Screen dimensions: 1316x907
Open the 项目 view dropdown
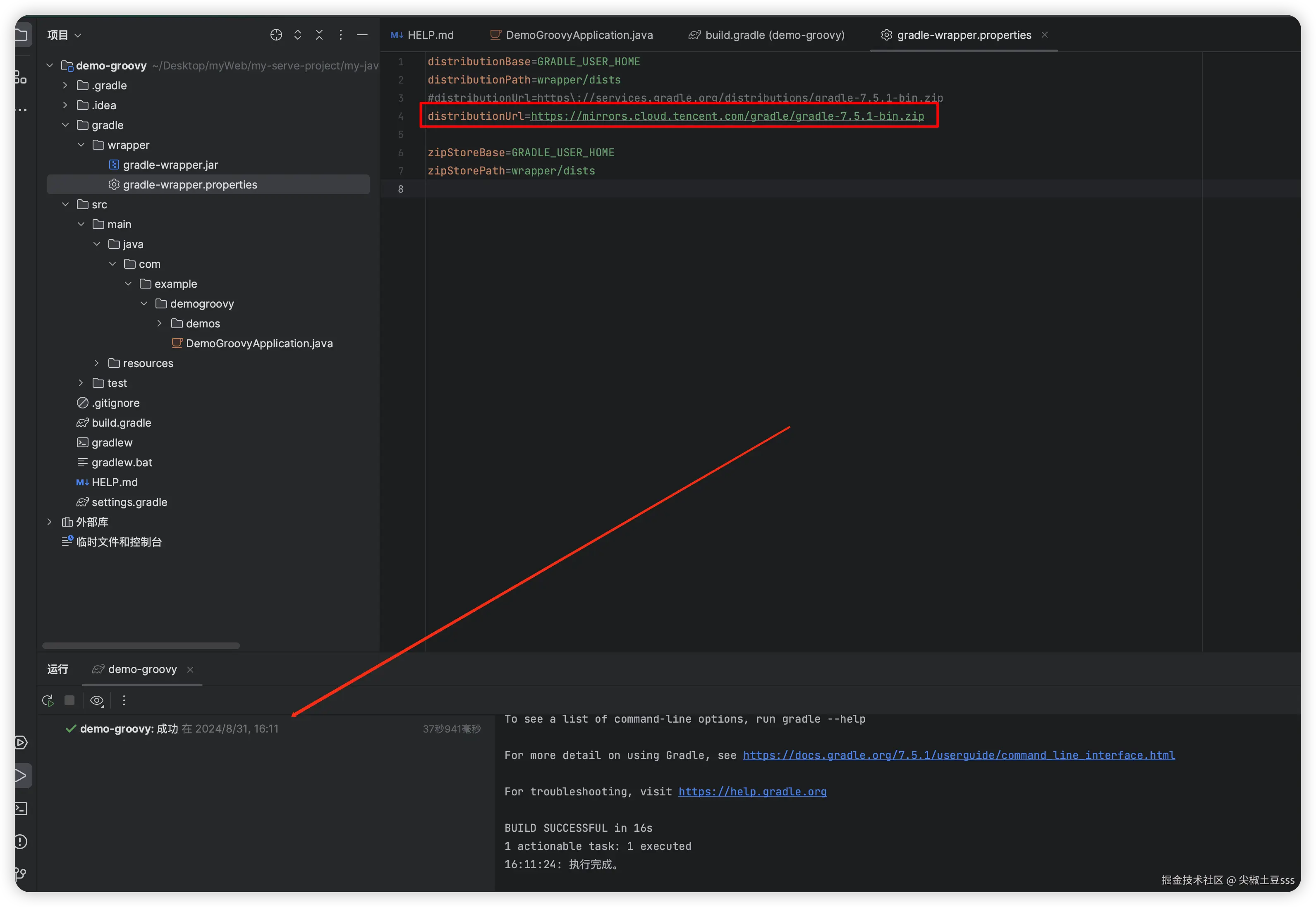pyautogui.click(x=64, y=35)
